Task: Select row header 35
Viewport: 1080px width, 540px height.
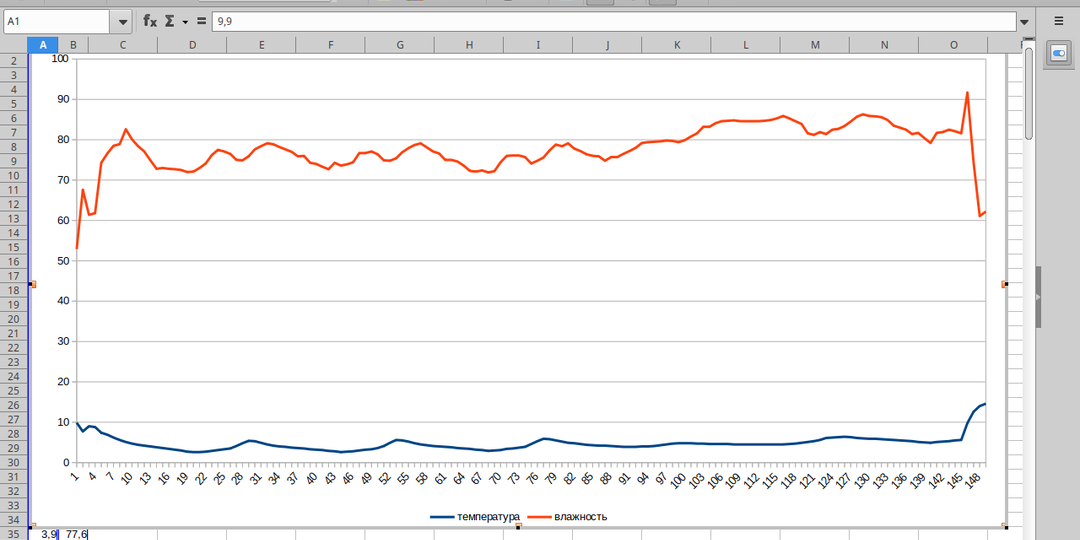Action: pyautogui.click(x=14, y=534)
